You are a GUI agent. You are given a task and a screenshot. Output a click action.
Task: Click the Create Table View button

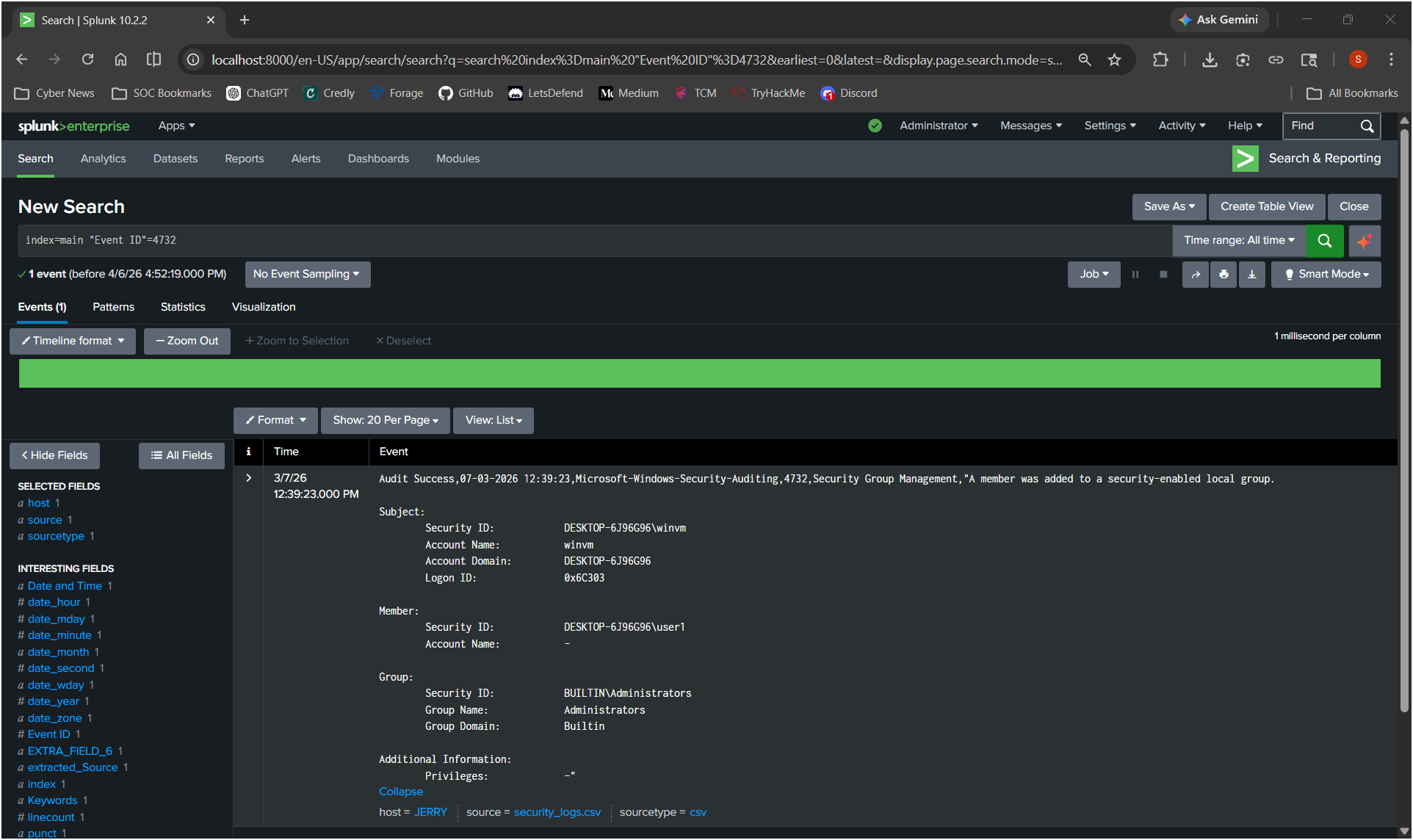1265,206
